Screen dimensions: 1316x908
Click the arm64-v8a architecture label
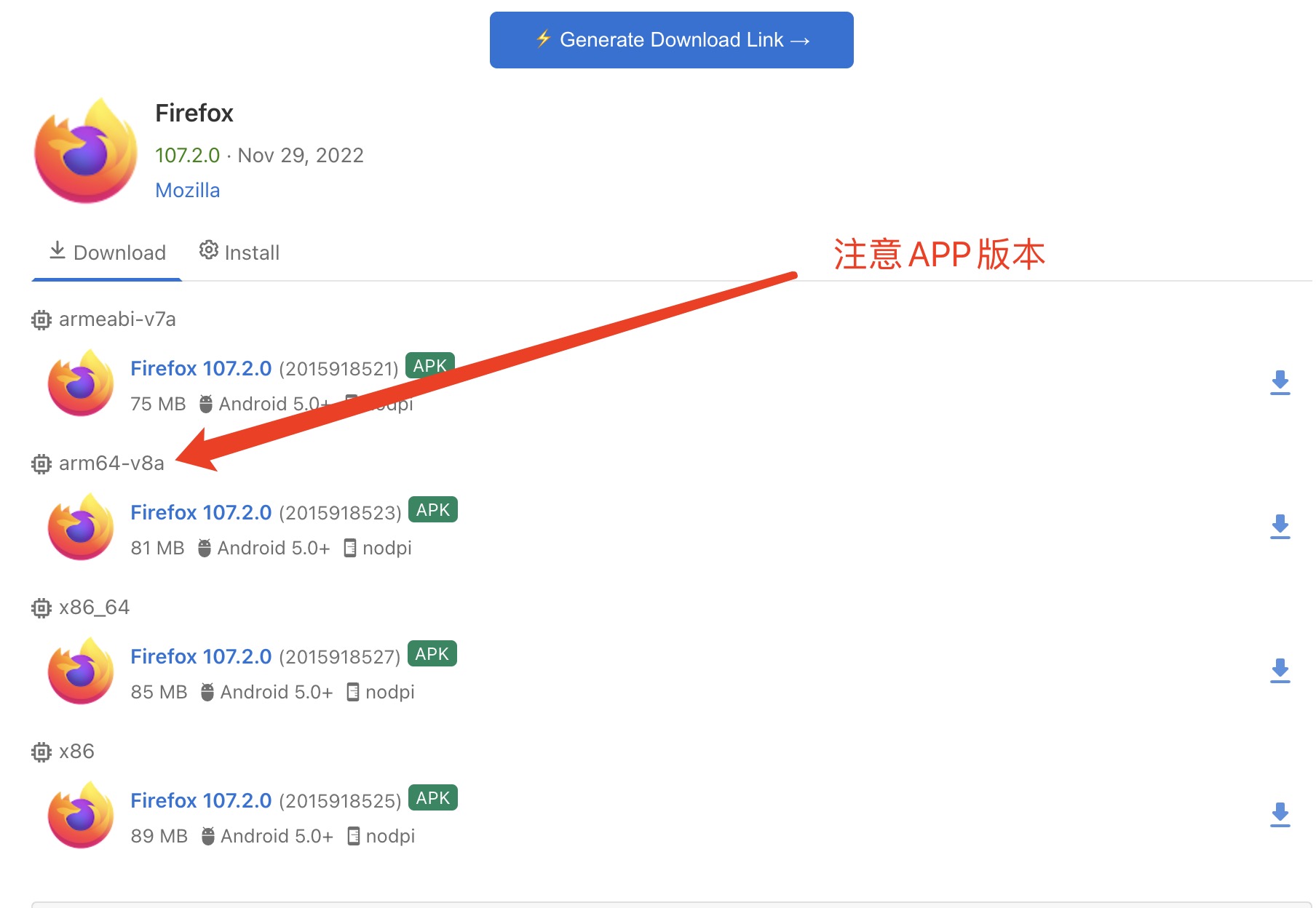pos(111,463)
